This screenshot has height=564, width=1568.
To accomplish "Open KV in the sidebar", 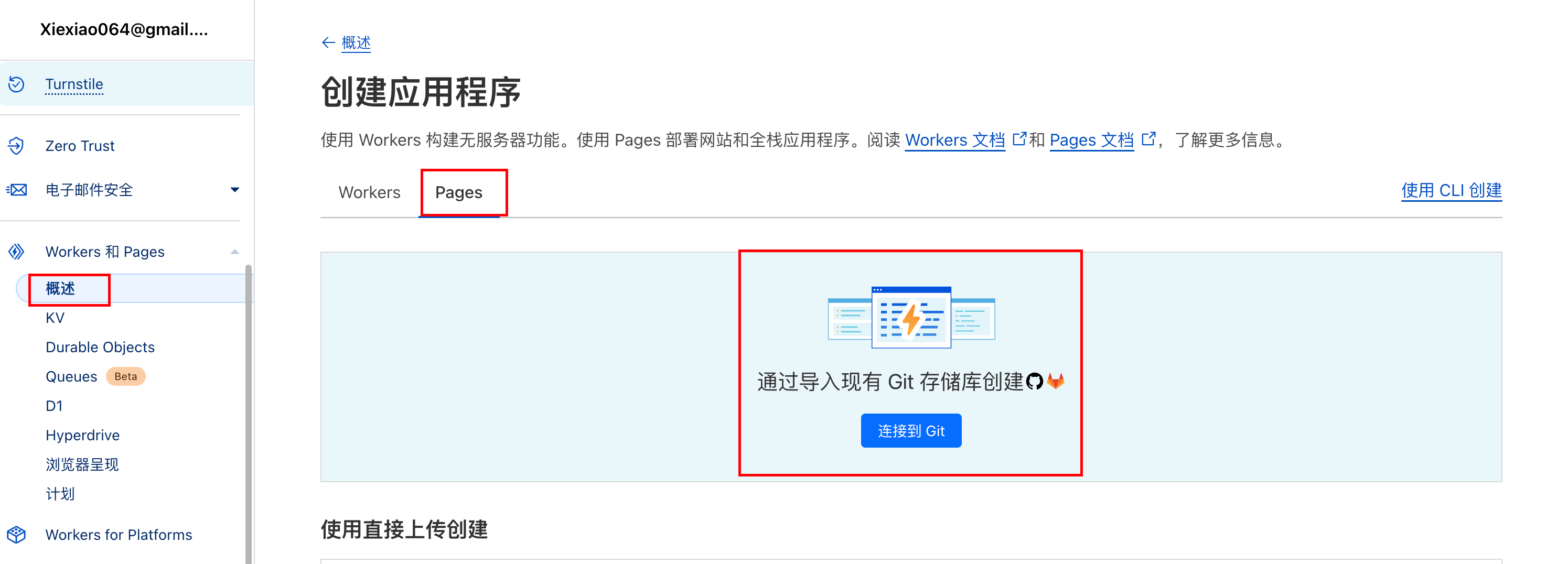I will tap(55, 318).
